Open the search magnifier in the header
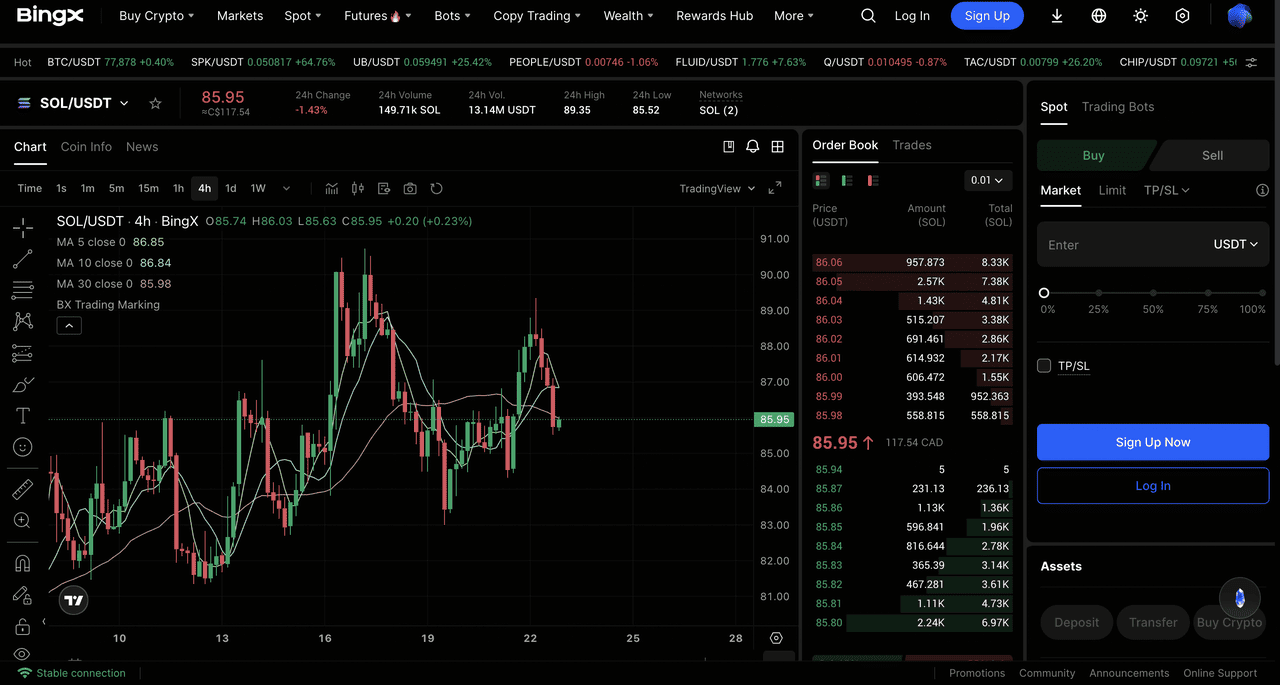This screenshot has height=685, width=1280. click(x=868, y=16)
